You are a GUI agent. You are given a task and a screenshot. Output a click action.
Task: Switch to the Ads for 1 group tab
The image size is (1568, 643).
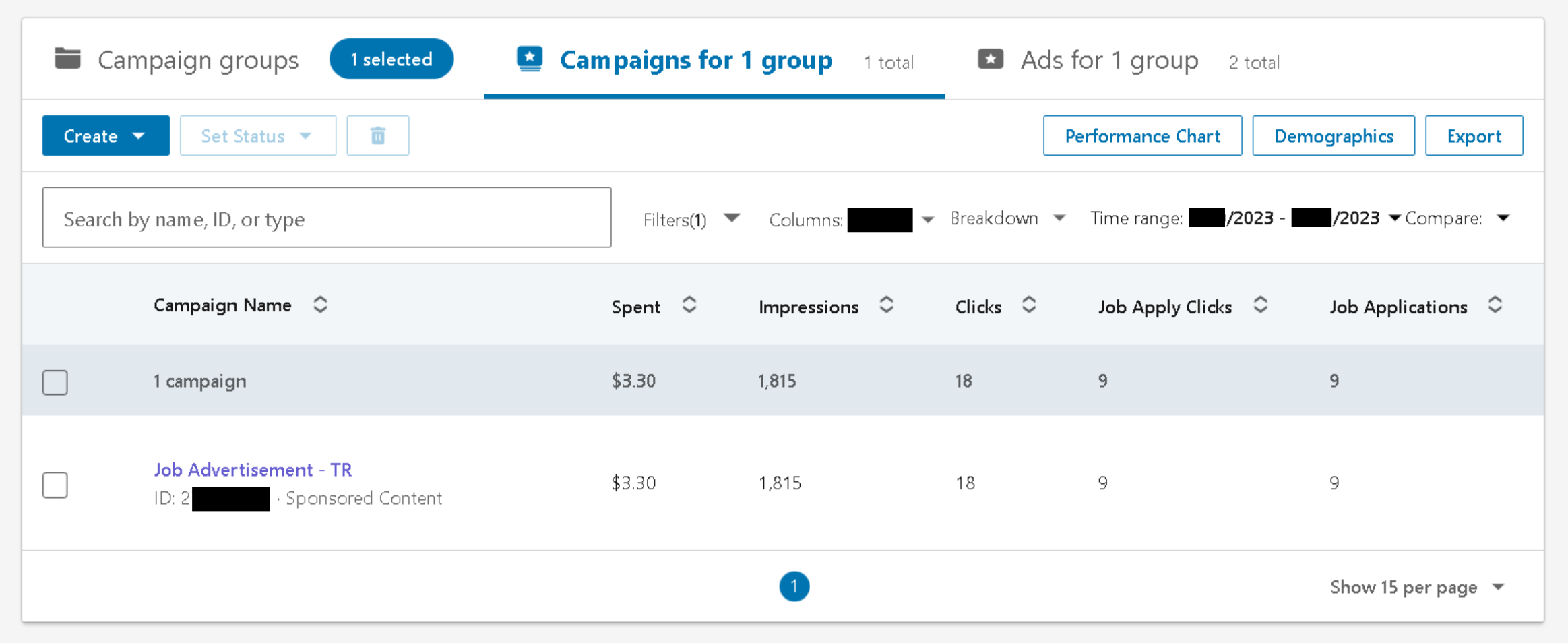coord(1108,60)
